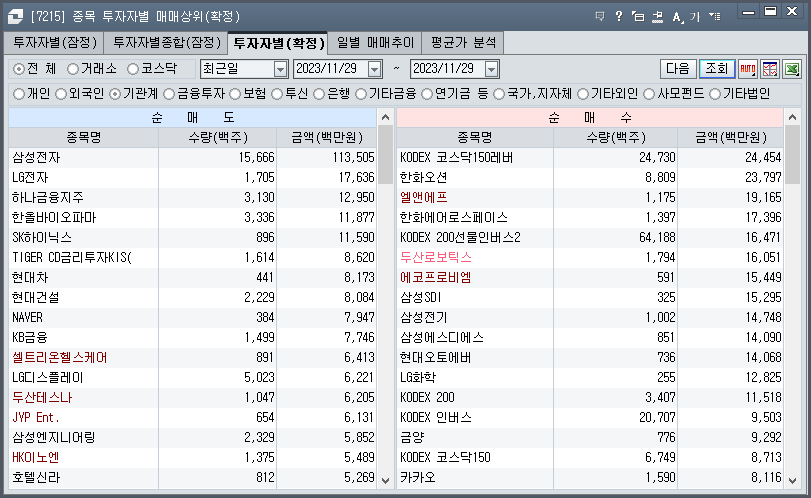Viewport: 811px width, 498px height.
Task: Select the 외국인 investor radio button
Action: point(61,94)
